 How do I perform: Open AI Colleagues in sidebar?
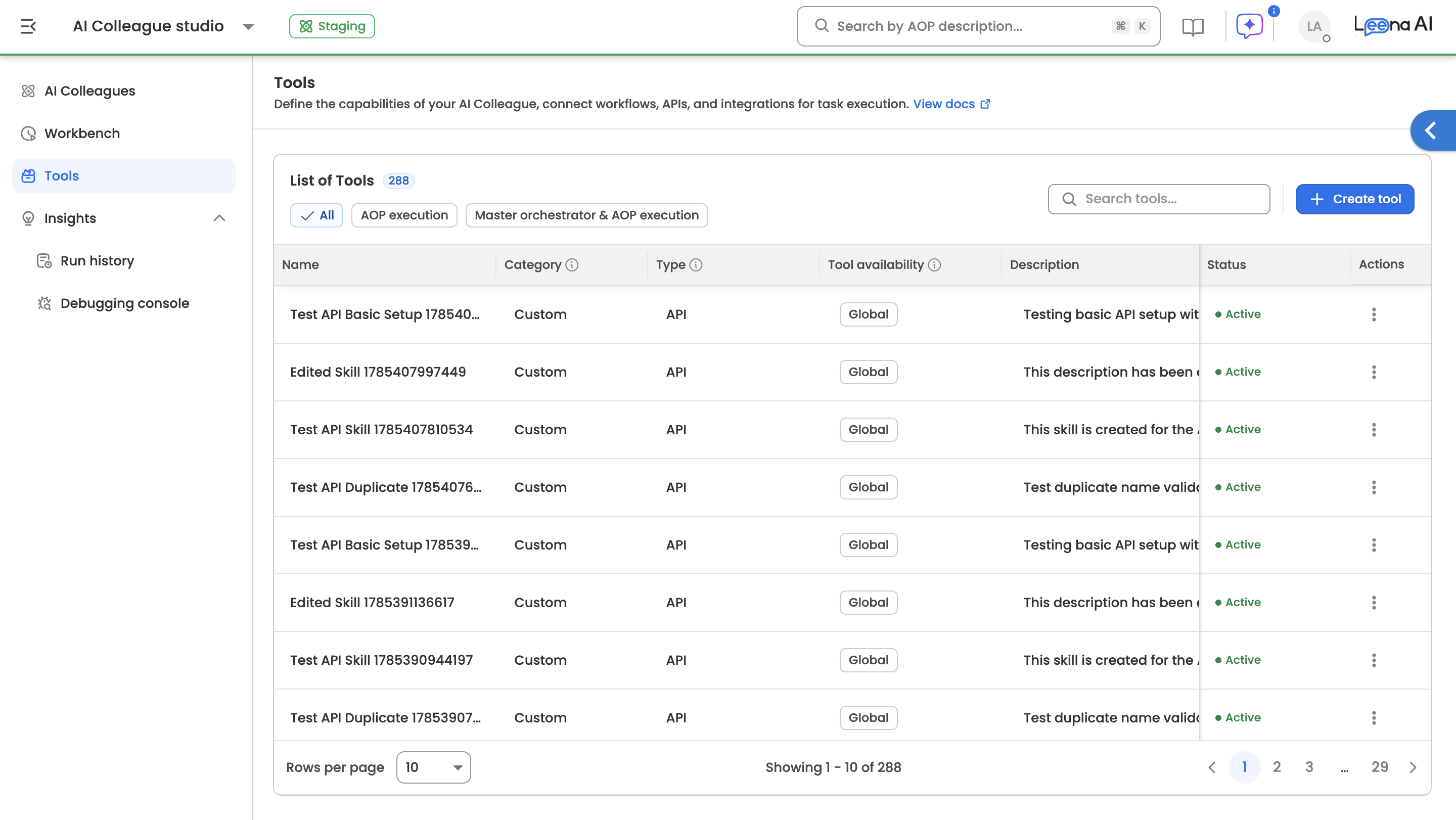pos(124,91)
